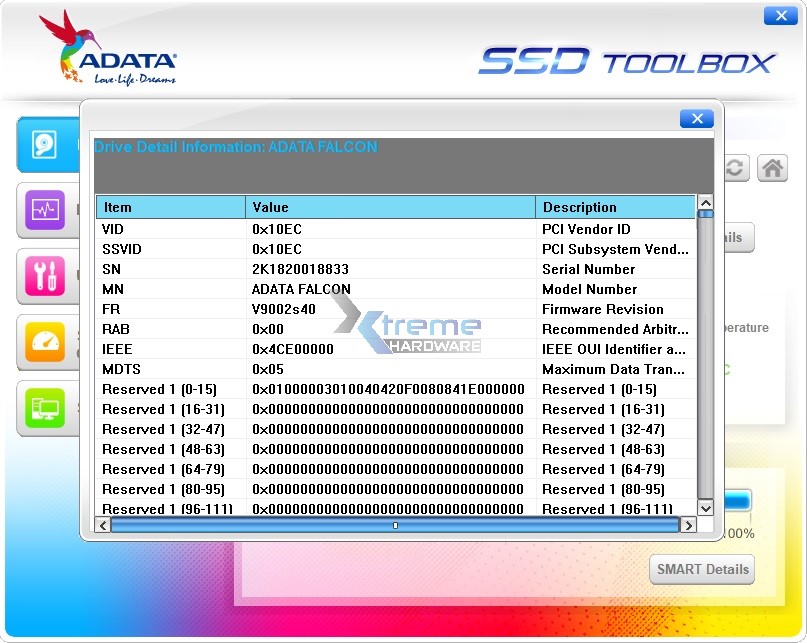Click the right arrow of the horizontal scrollbar
This screenshot has width=807, height=643.
pos(689,524)
